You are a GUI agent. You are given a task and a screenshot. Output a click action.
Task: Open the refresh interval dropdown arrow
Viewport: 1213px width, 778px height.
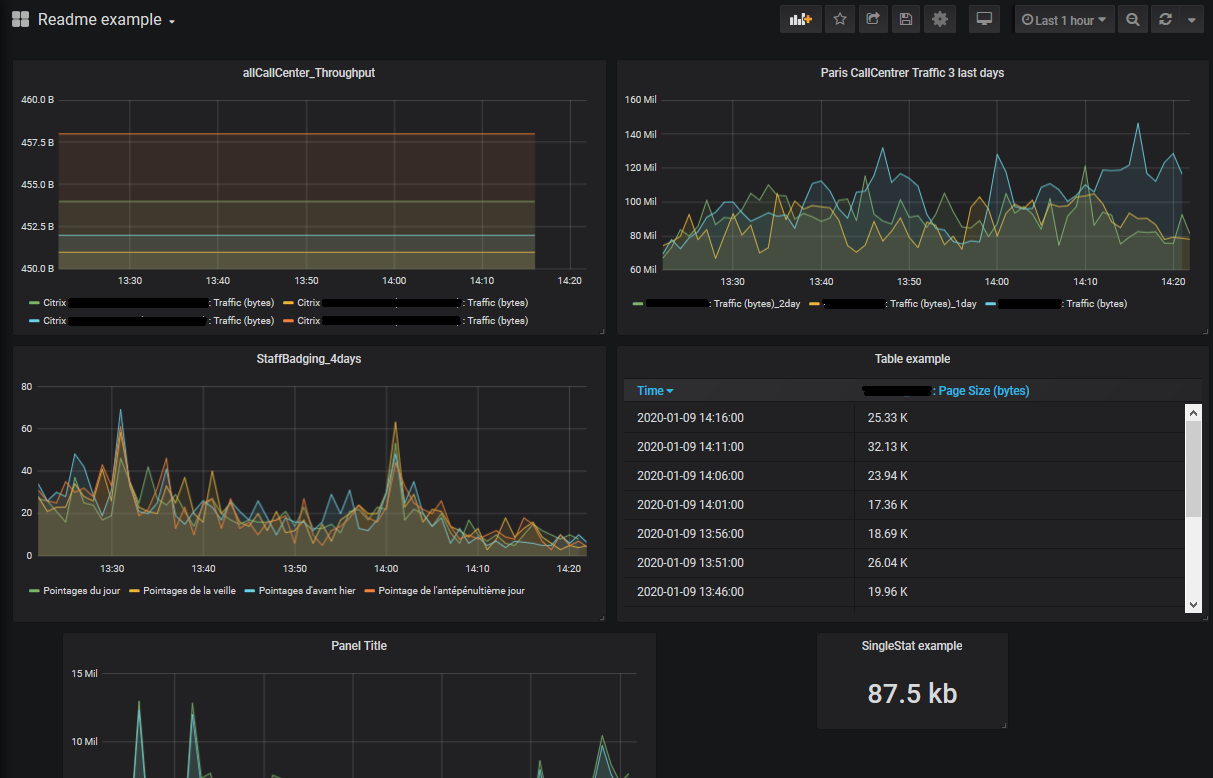click(1191, 19)
